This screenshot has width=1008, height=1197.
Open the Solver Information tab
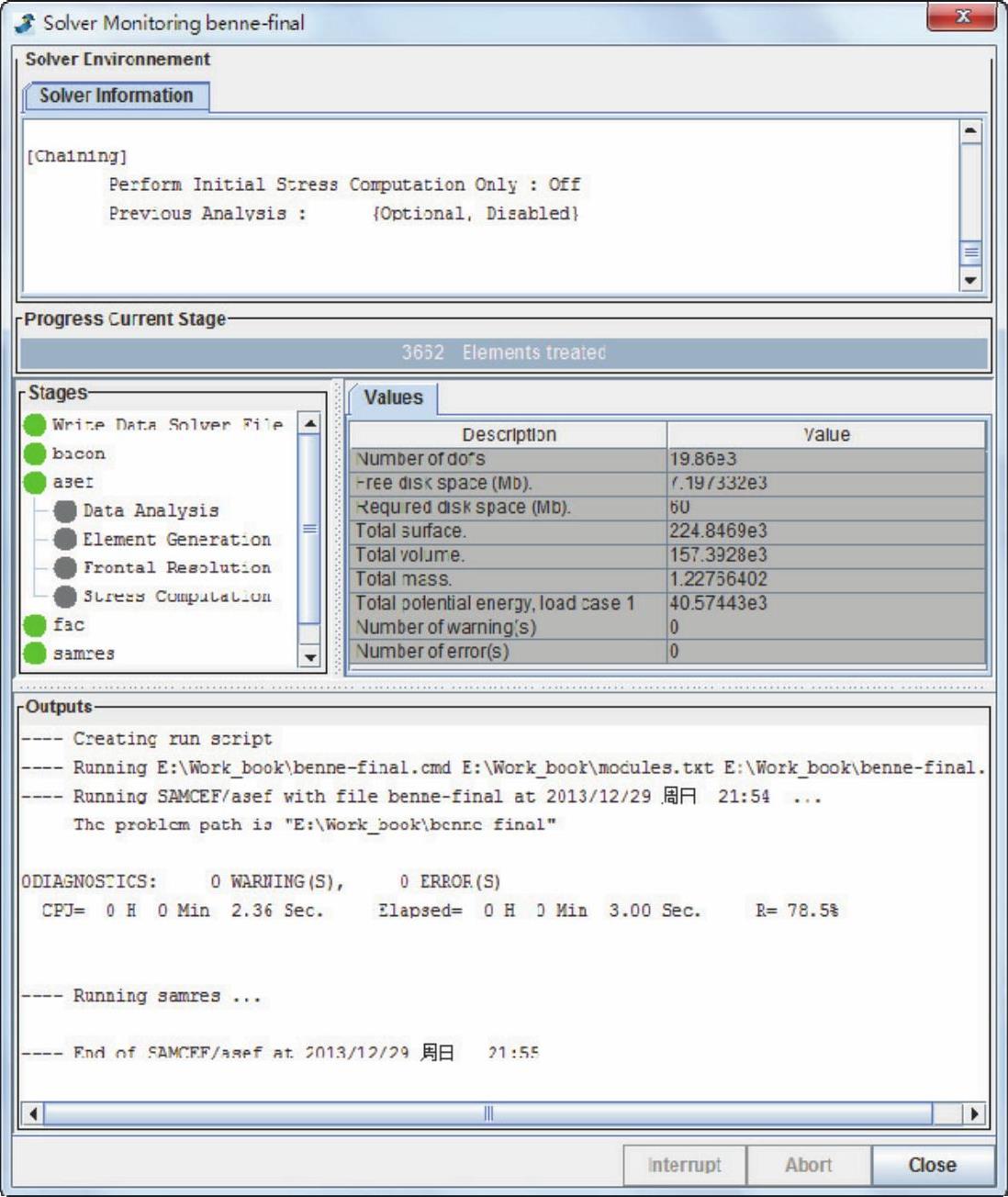pyautogui.click(x=117, y=95)
